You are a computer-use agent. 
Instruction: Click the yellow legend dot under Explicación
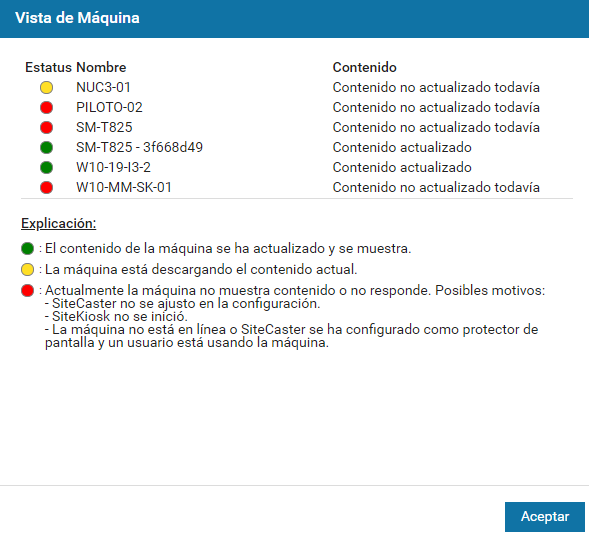27,269
